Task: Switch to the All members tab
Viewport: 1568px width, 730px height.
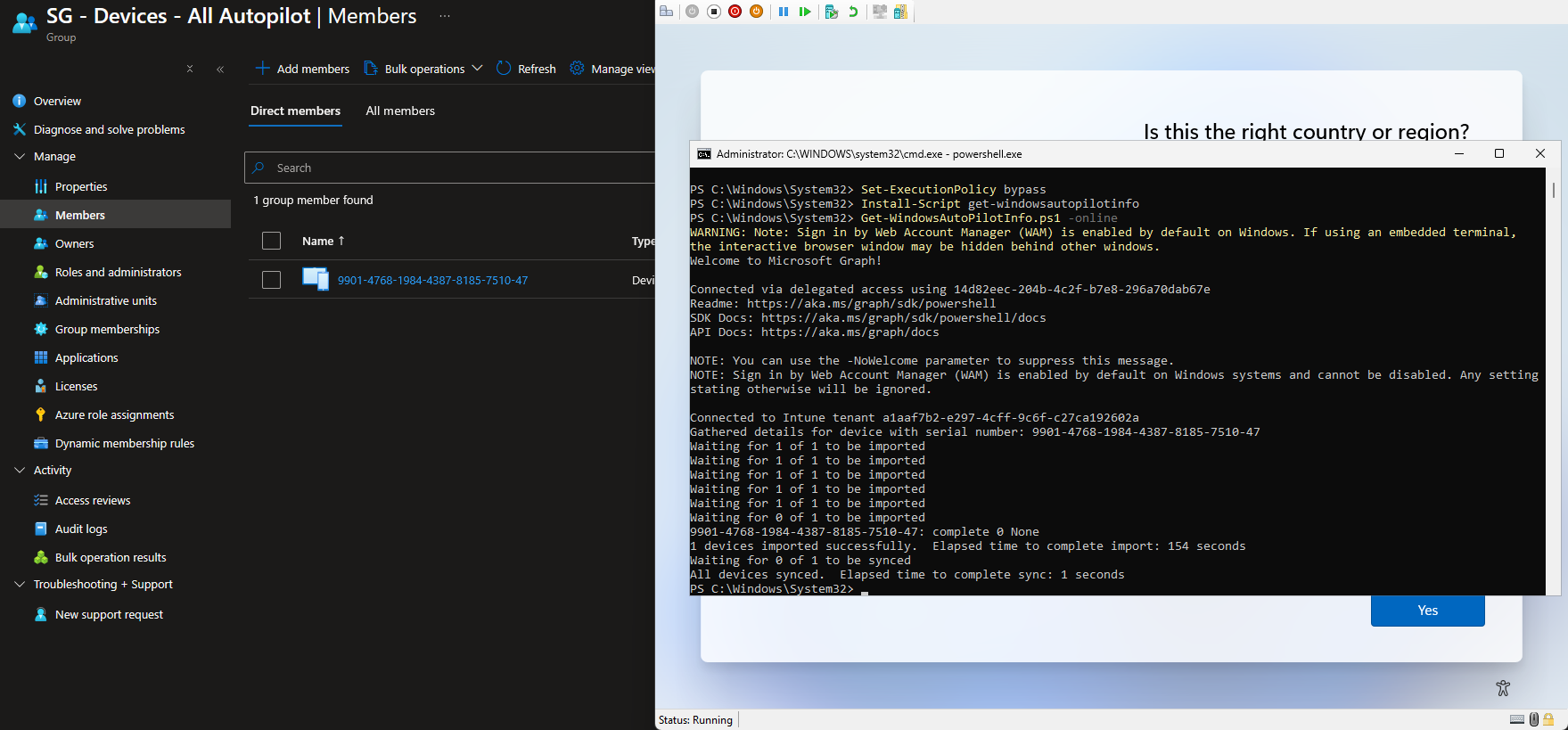Action: [400, 111]
